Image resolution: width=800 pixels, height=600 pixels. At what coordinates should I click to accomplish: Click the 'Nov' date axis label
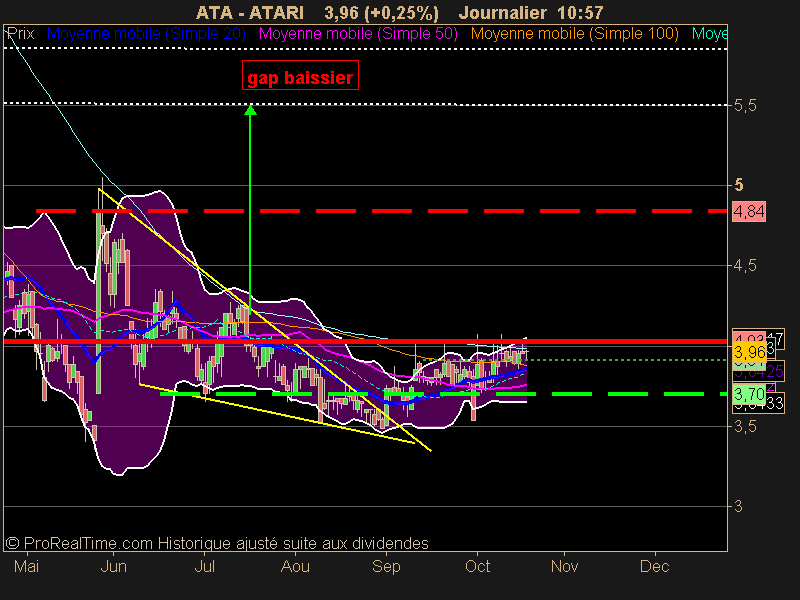pyautogui.click(x=564, y=566)
